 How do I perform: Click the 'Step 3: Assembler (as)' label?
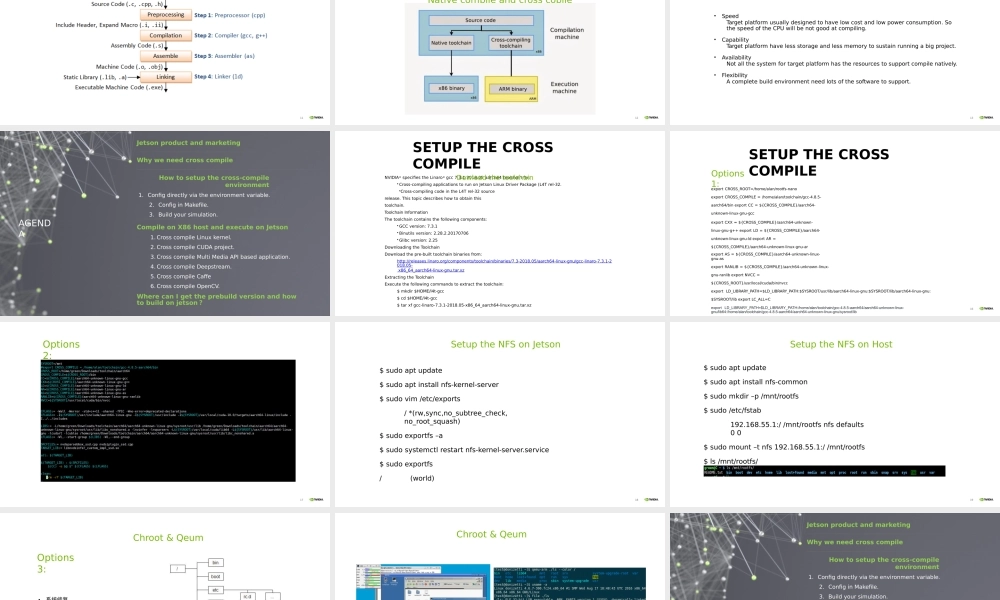[x=224, y=56]
